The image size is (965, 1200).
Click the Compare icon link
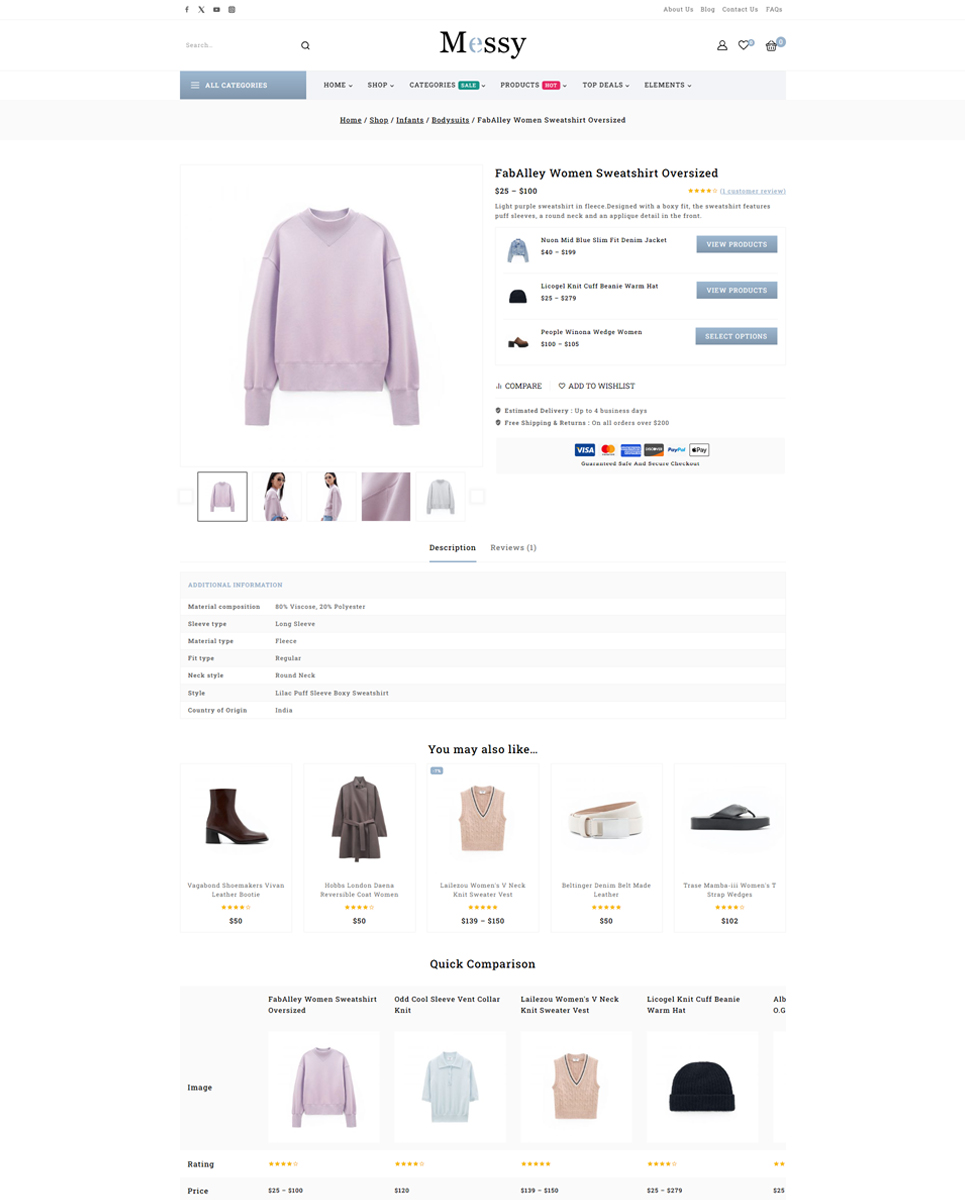(518, 386)
